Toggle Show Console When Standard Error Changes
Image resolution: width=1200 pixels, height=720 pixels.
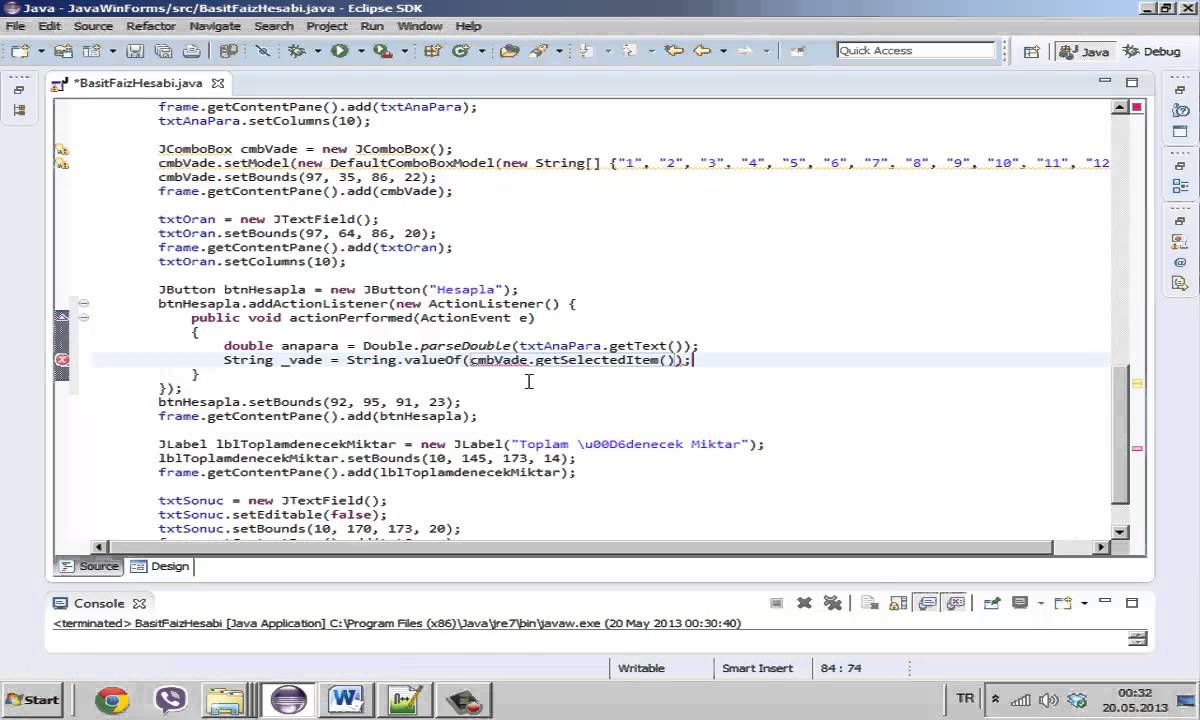click(x=956, y=603)
